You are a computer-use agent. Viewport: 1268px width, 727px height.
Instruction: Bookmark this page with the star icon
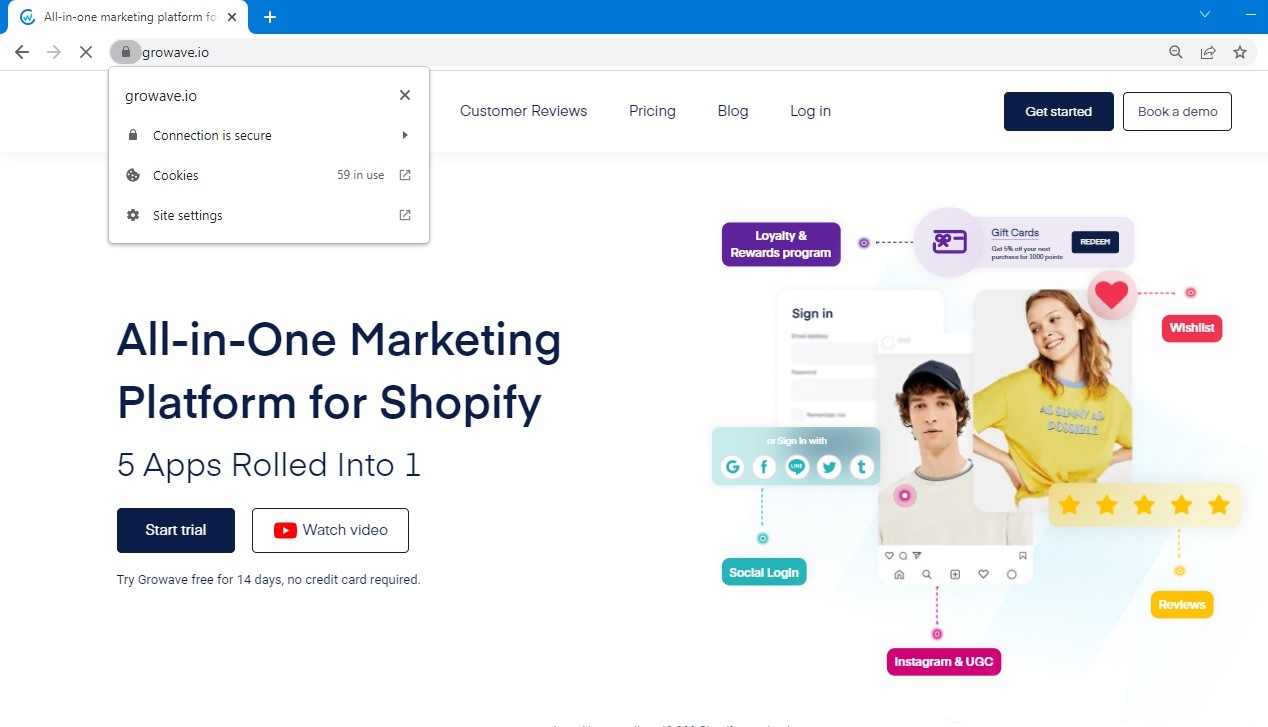pyautogui.click(x=1240, y=52)
